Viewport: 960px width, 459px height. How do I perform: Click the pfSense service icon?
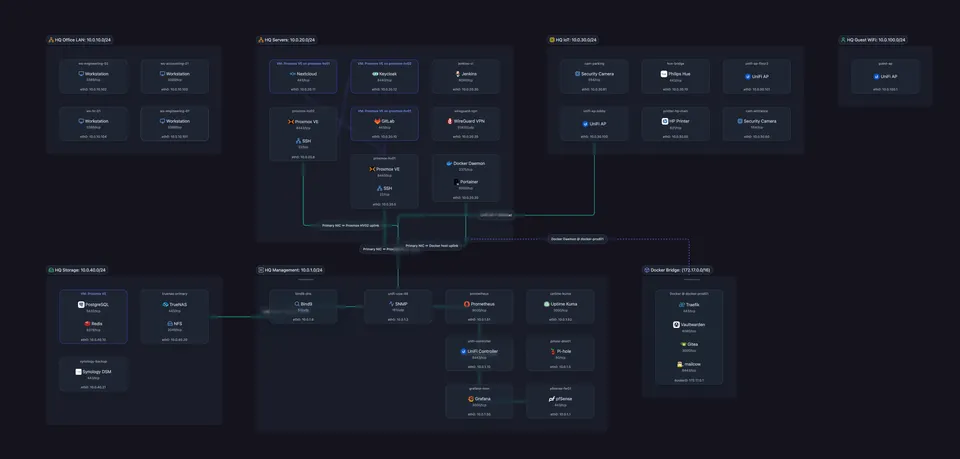pyautogui.click(x=550, y=399)
